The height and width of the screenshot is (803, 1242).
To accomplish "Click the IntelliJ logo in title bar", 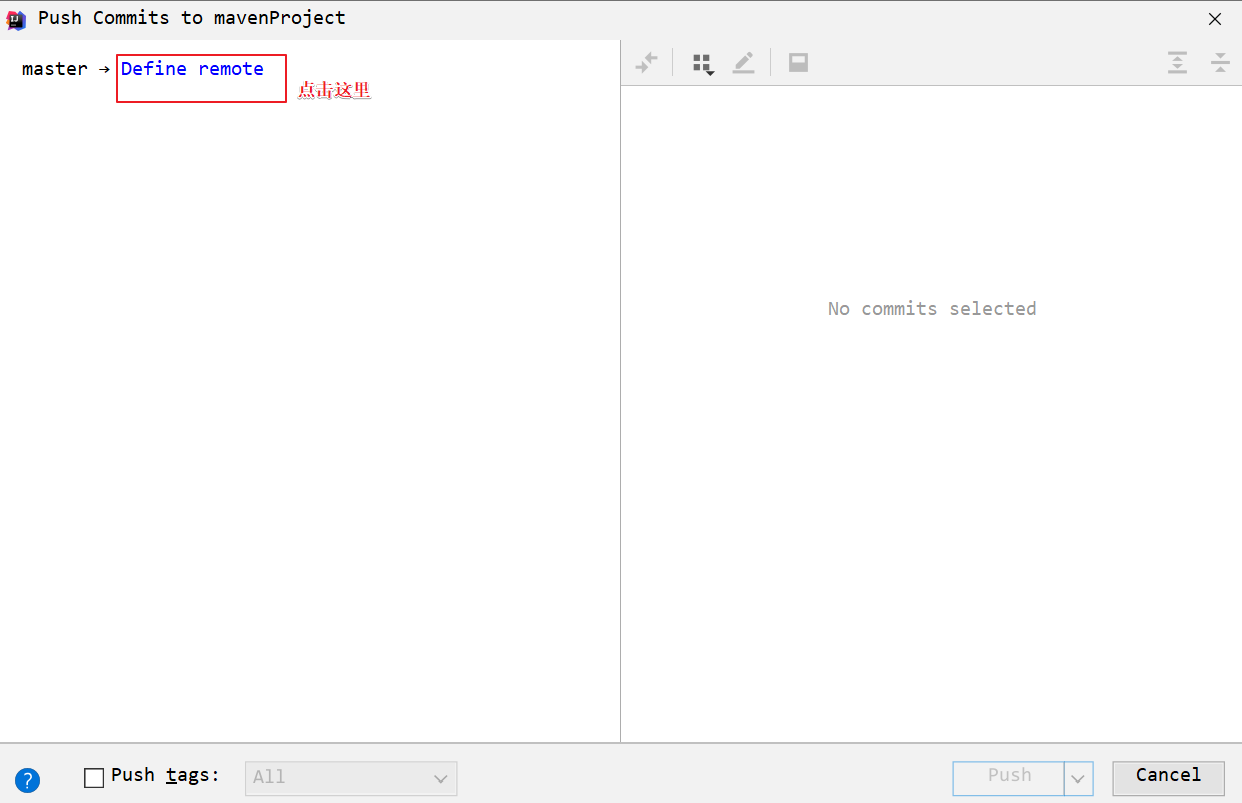I will pos(16,19).
